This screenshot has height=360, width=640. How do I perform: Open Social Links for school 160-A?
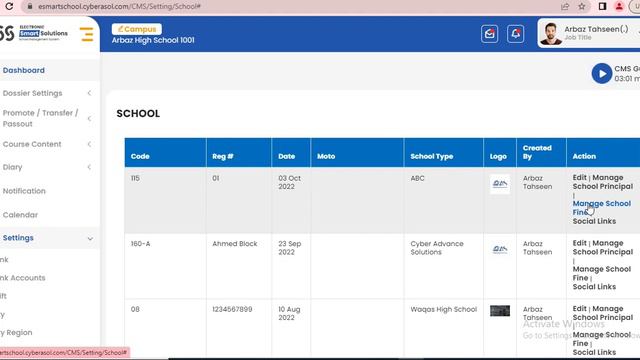pyautogui.click(x=594, y=287)
